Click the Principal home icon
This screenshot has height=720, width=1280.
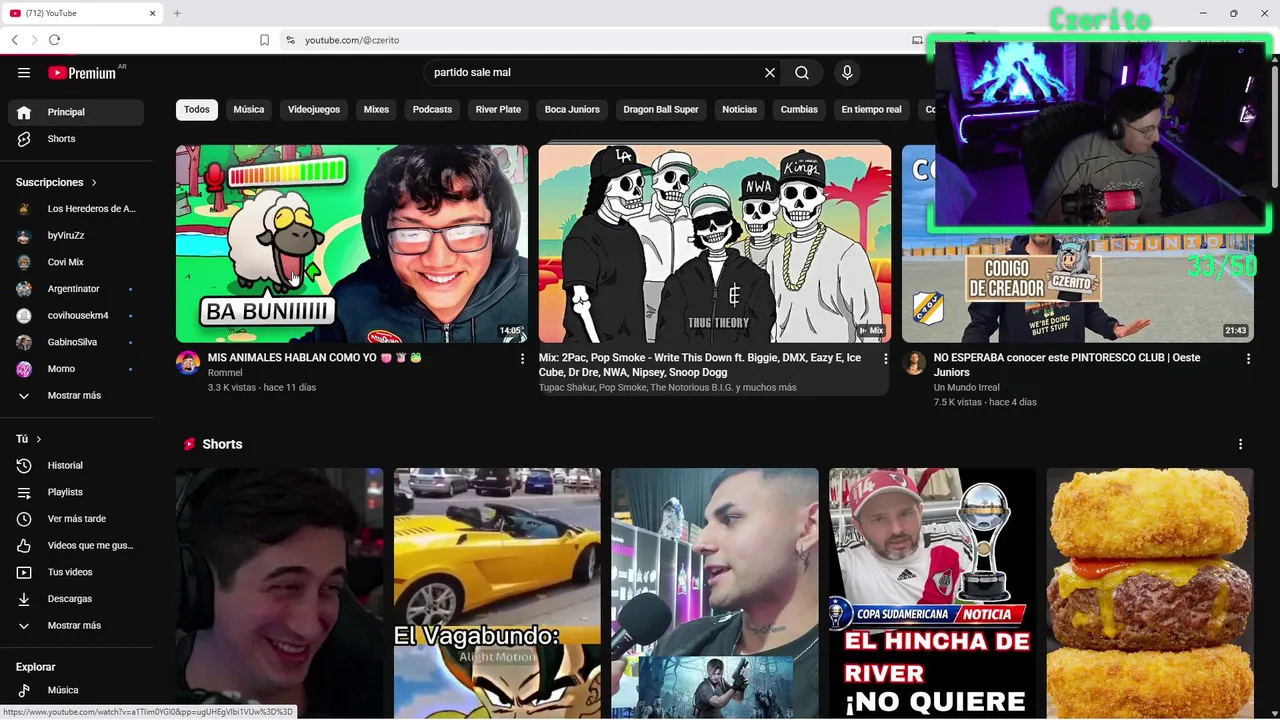[x=24, y=112]
